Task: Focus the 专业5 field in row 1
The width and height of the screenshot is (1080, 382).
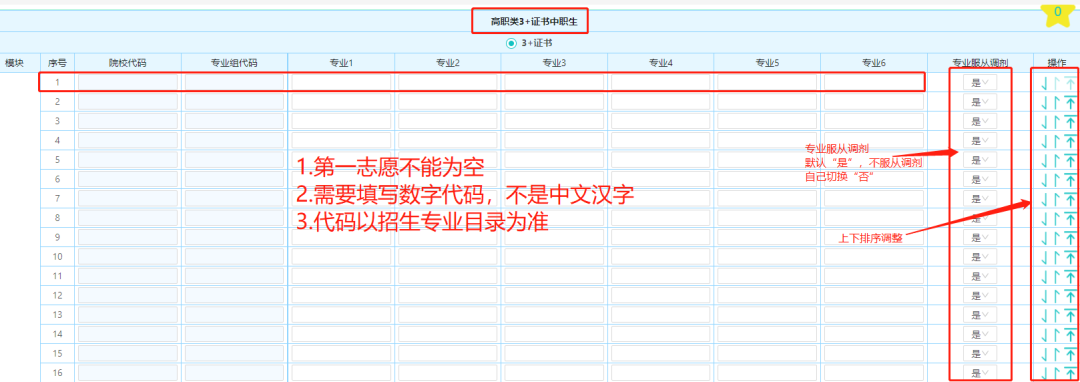Action: [767, 83]
